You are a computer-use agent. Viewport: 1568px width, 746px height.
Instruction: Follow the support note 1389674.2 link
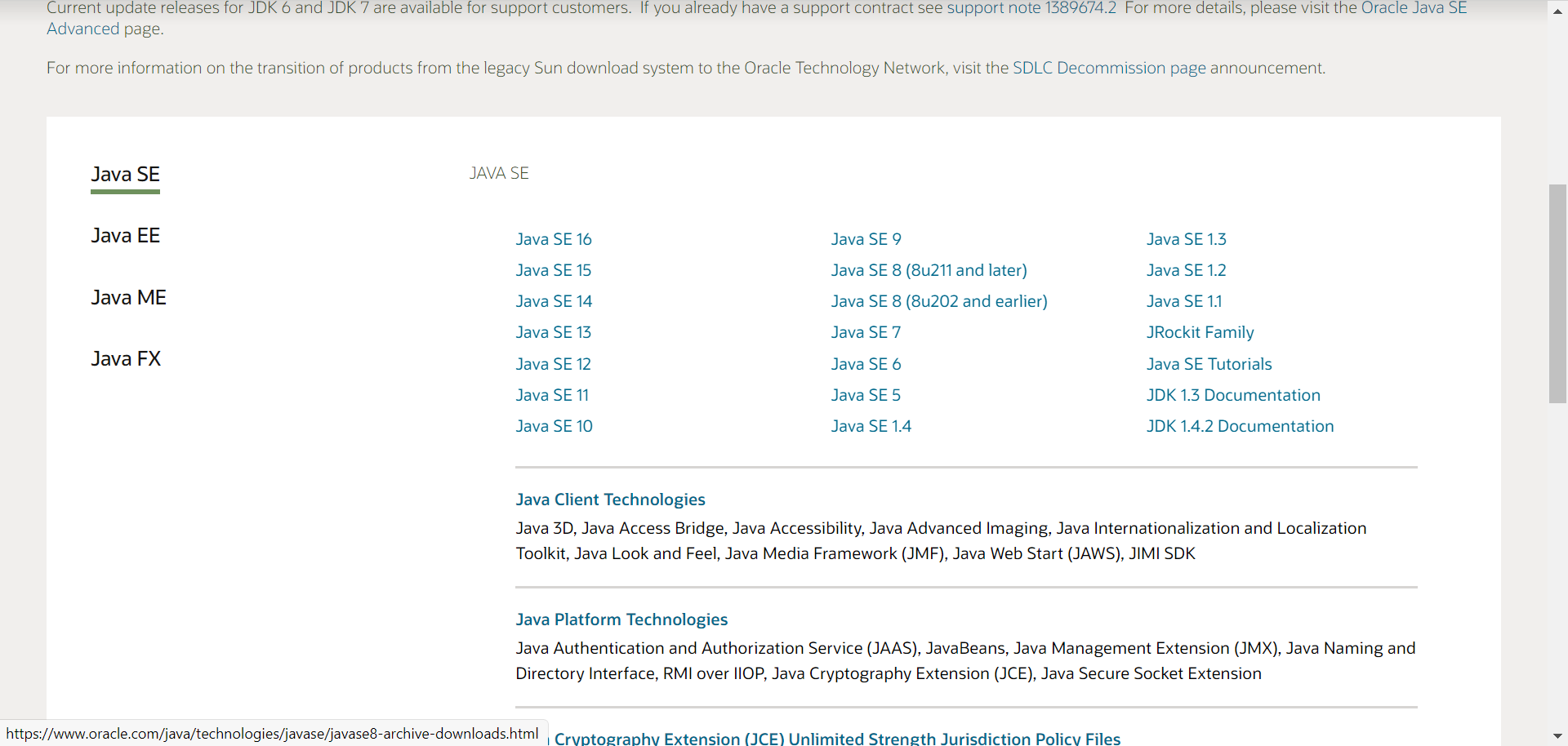tap(1031, 8)
